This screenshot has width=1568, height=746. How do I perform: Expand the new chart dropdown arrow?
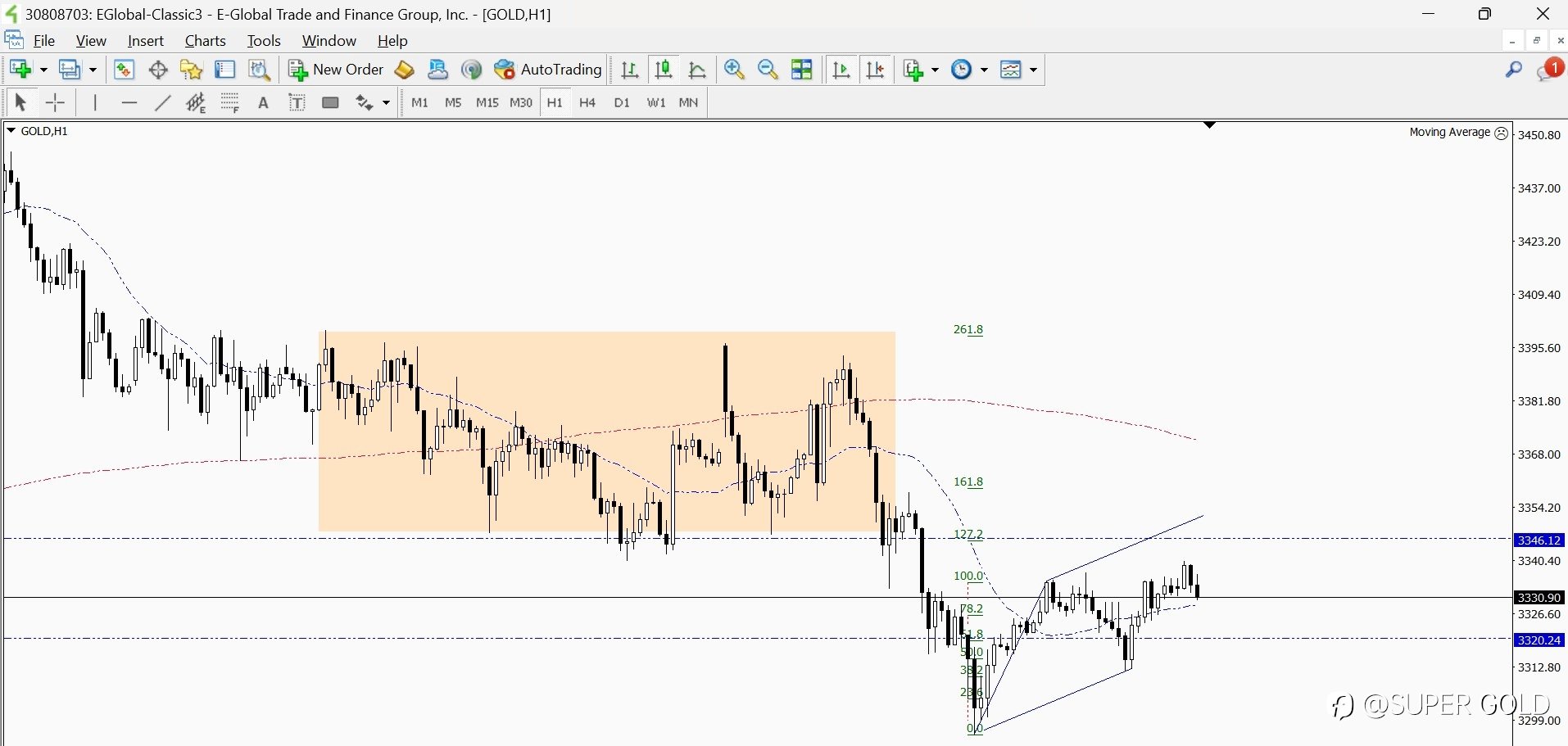pos(43,70)
